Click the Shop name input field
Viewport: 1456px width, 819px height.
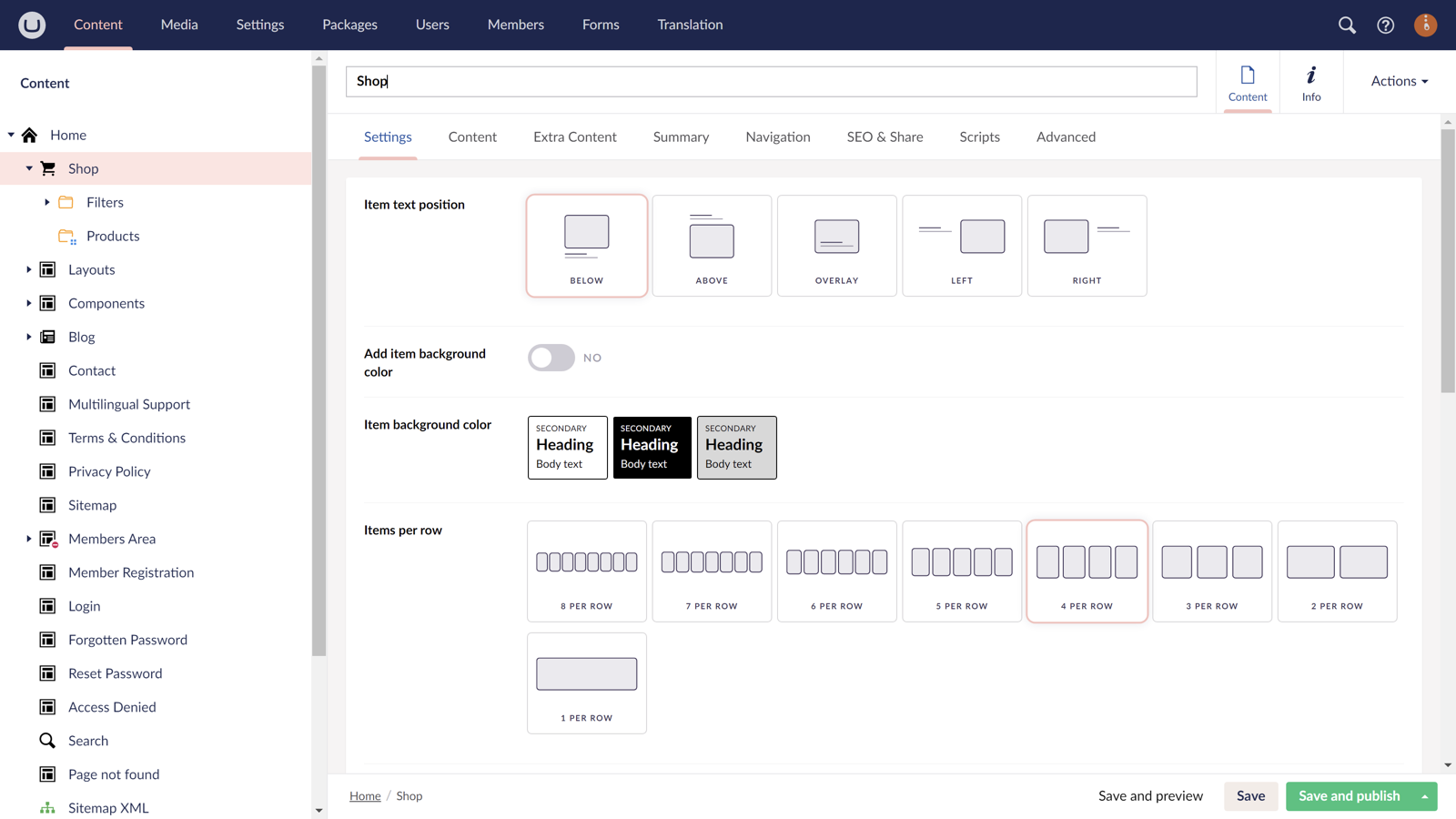coord(770,81)
